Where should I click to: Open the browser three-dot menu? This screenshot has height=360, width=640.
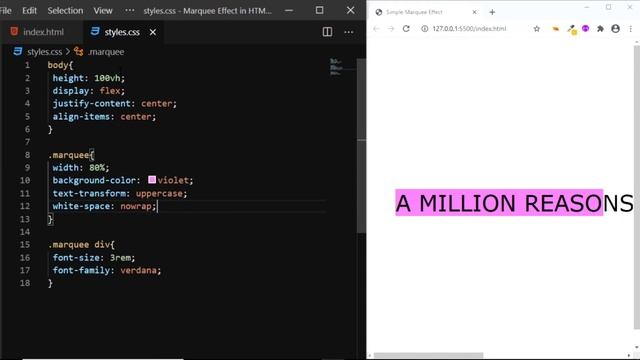tap(631, 29)
